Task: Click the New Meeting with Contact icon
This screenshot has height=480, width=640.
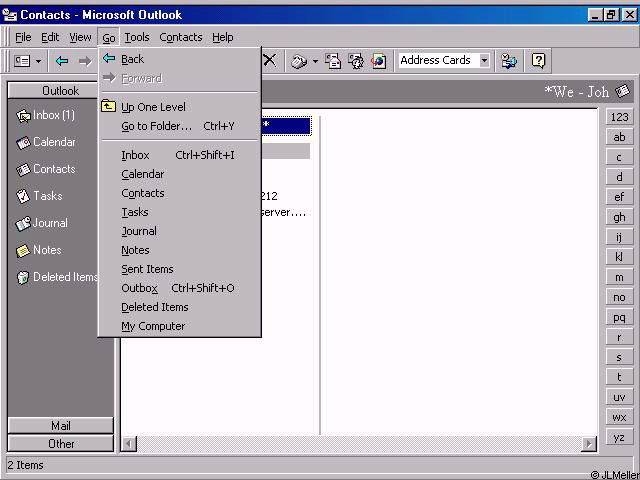Action: tap(356, 61)
